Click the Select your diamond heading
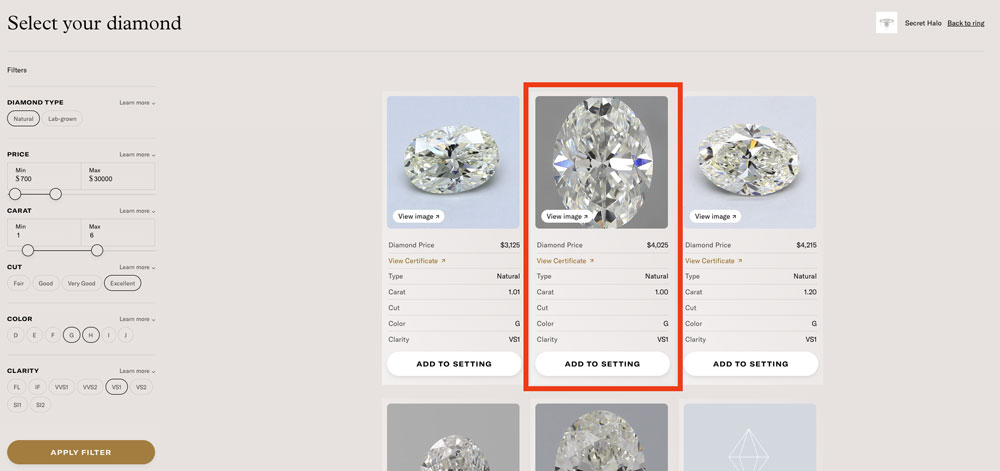 tap(94, 24)
